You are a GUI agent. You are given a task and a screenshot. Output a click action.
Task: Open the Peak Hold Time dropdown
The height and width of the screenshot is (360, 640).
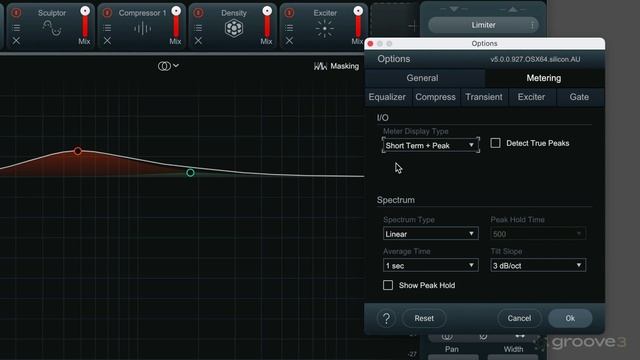click(538, 234)
